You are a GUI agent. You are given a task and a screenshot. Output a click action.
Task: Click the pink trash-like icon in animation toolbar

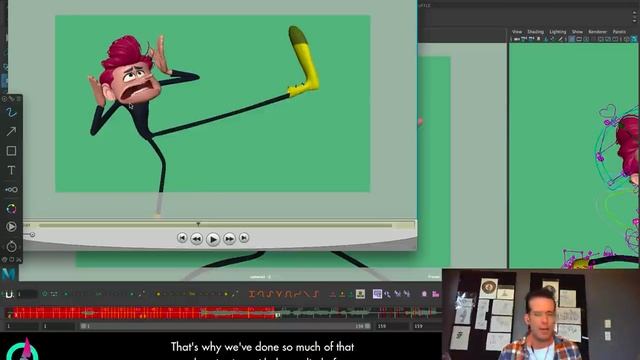(x=424, y=294)
